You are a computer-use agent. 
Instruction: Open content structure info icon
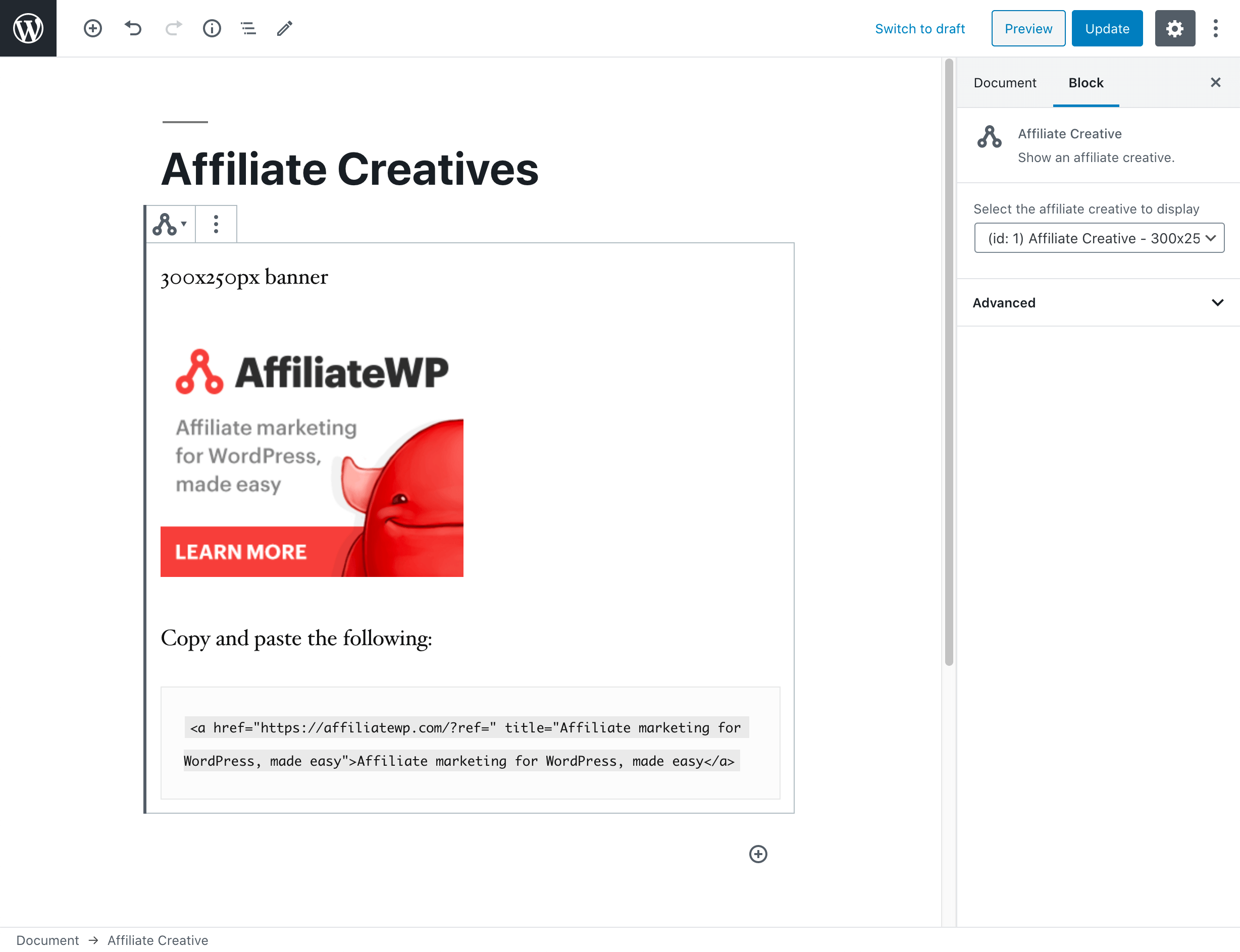point(212,28)
